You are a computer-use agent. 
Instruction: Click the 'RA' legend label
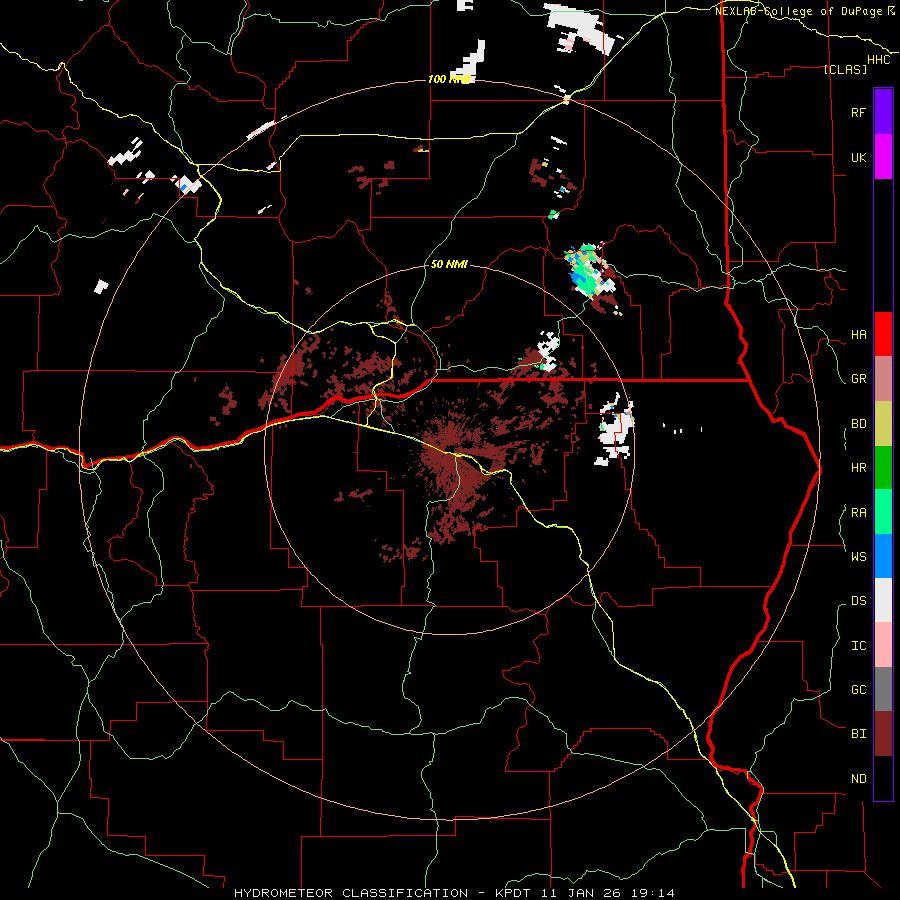click(x=858, y=513)
